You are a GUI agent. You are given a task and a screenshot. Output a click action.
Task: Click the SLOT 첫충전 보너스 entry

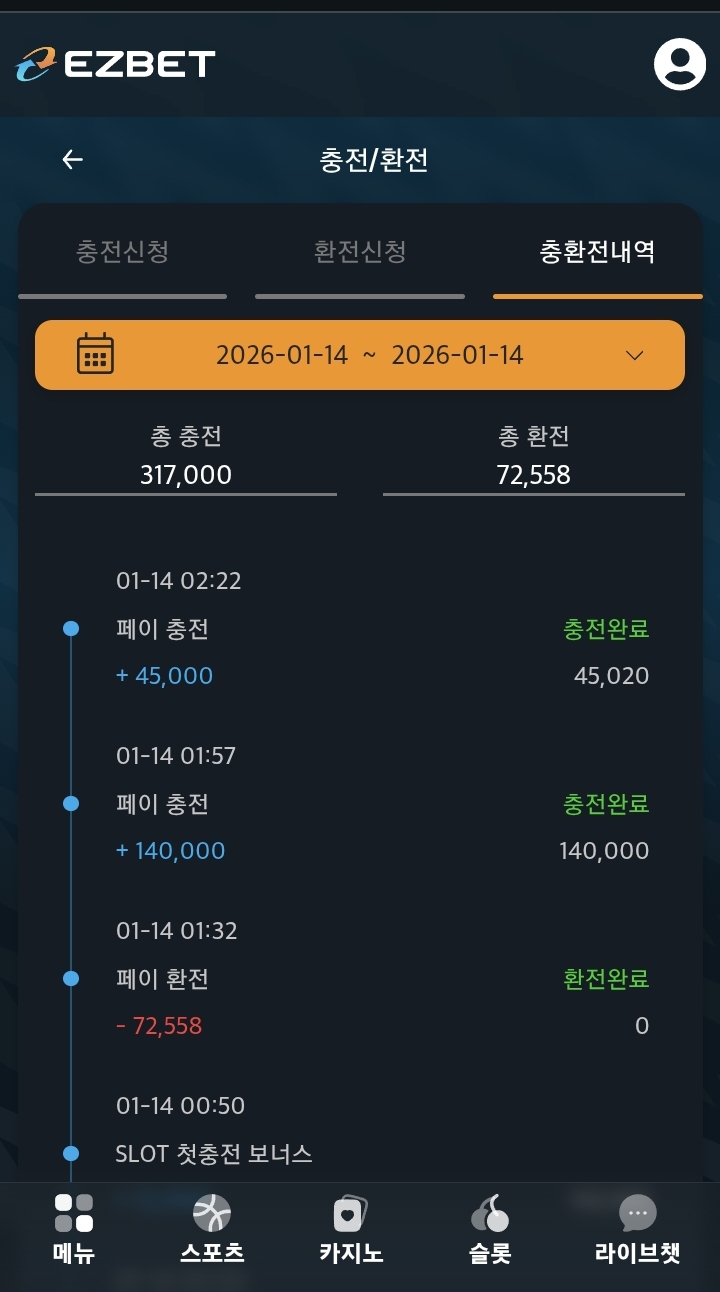coord(214,1154)
